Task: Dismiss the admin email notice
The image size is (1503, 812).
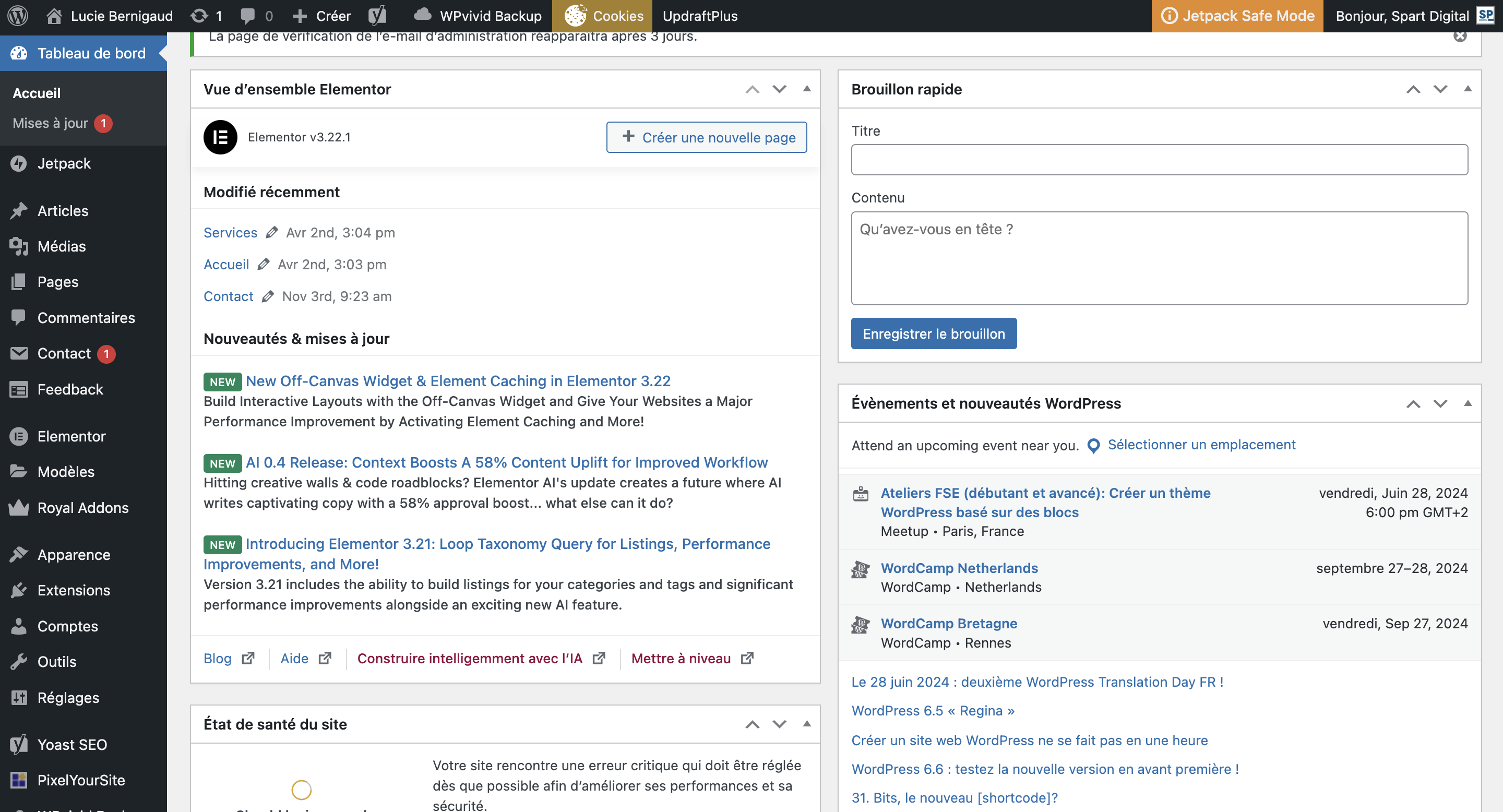Action: tap(1460, 36)
